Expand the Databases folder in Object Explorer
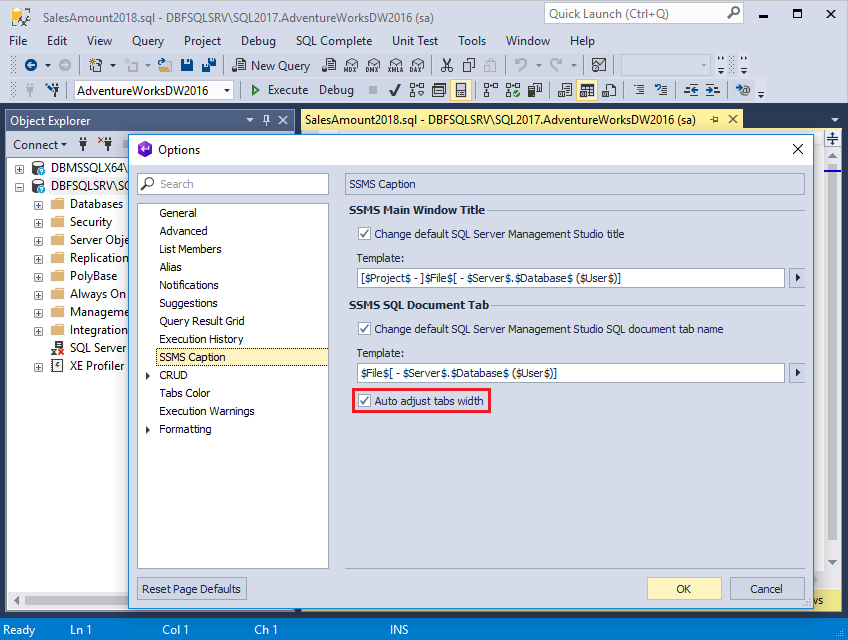848x640 pixels. 38,205
